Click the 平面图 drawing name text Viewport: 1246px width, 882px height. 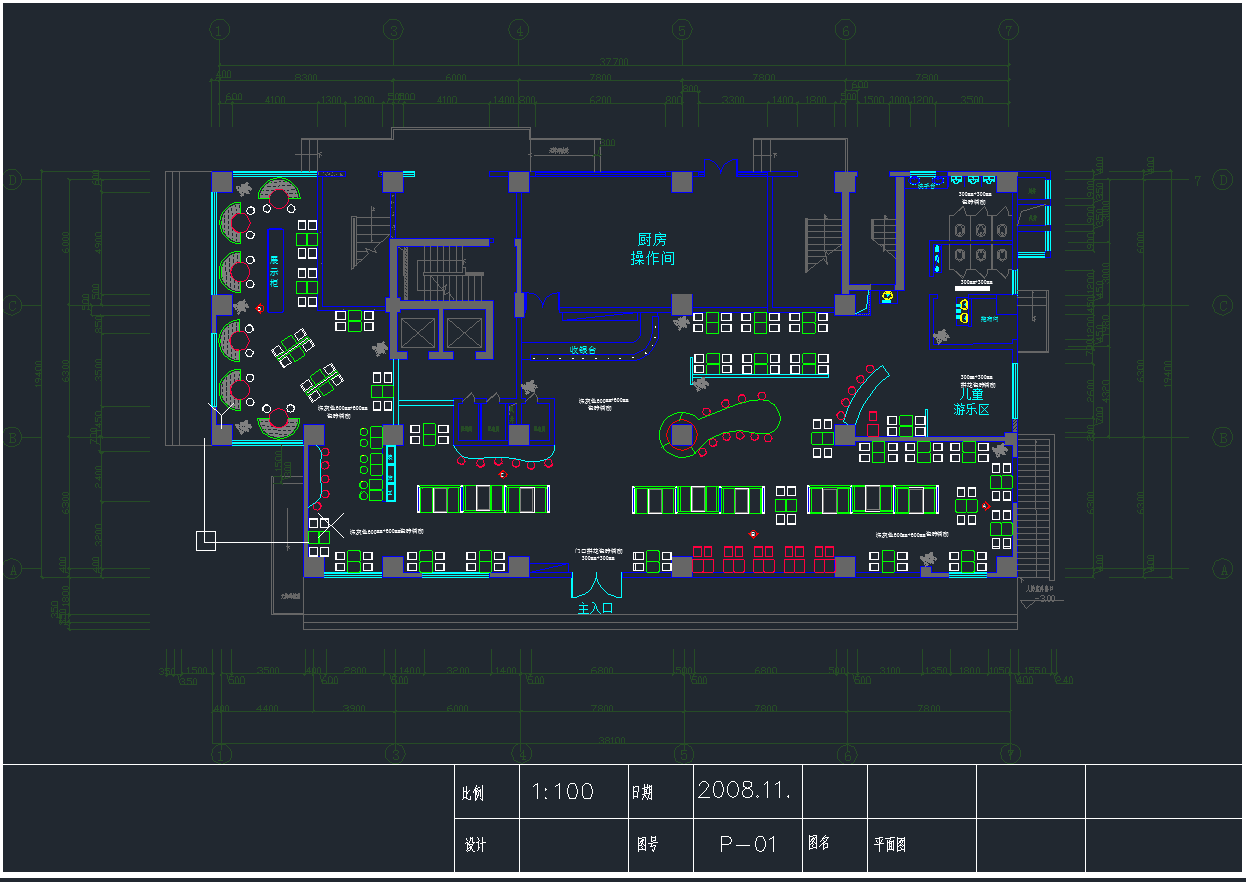click(x=889, y=844)
